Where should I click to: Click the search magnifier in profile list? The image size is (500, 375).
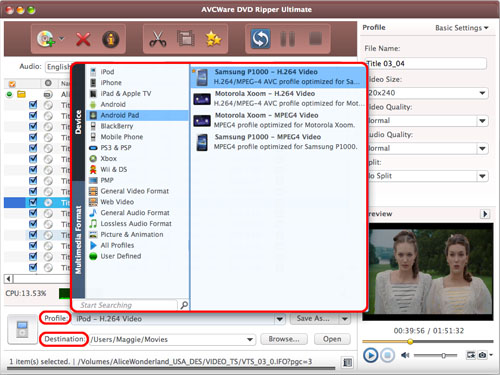(184, 305)
